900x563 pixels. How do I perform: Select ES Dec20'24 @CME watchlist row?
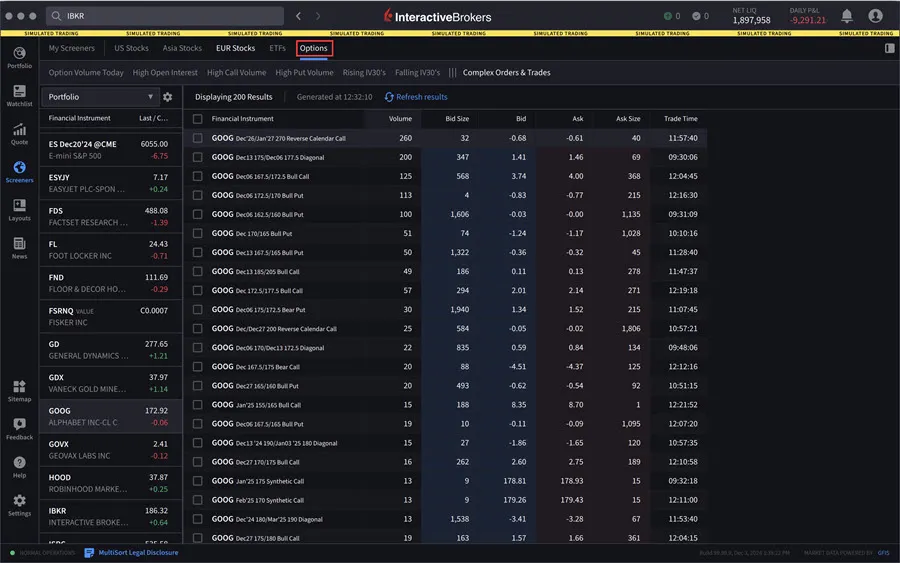point(109,150)
